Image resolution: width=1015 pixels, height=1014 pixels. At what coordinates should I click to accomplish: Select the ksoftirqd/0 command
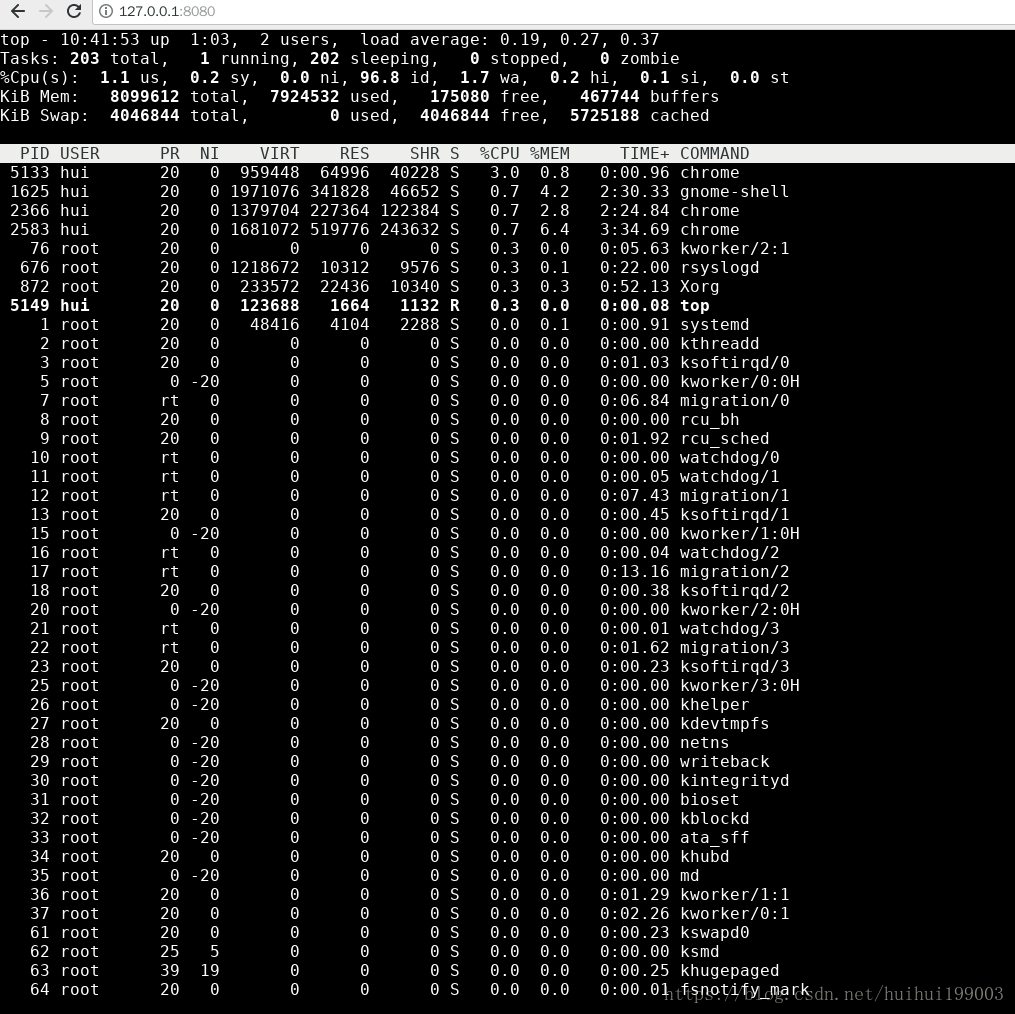[735, 363]
